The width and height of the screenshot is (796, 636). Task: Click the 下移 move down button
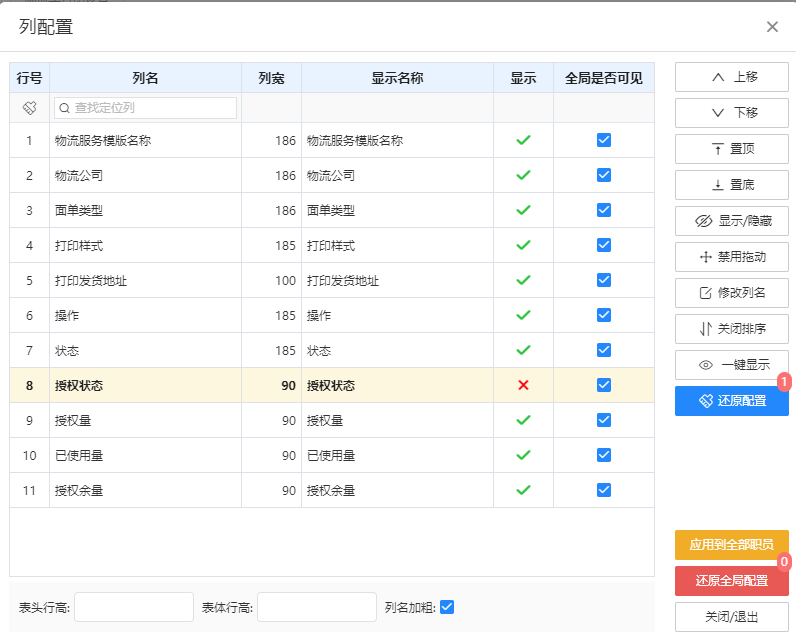732,113
